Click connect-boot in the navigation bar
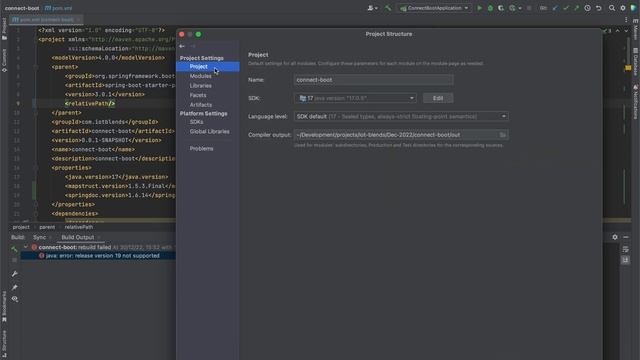The image size is (640, 360). click(x=22, y=8)
